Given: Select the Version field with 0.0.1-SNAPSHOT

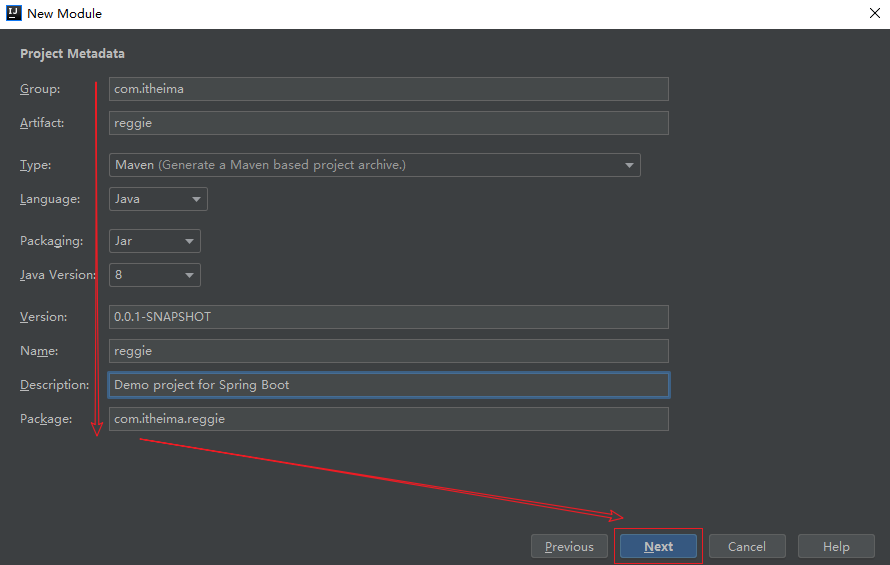Looking at the screenshot, I should (x=388, y=317).
